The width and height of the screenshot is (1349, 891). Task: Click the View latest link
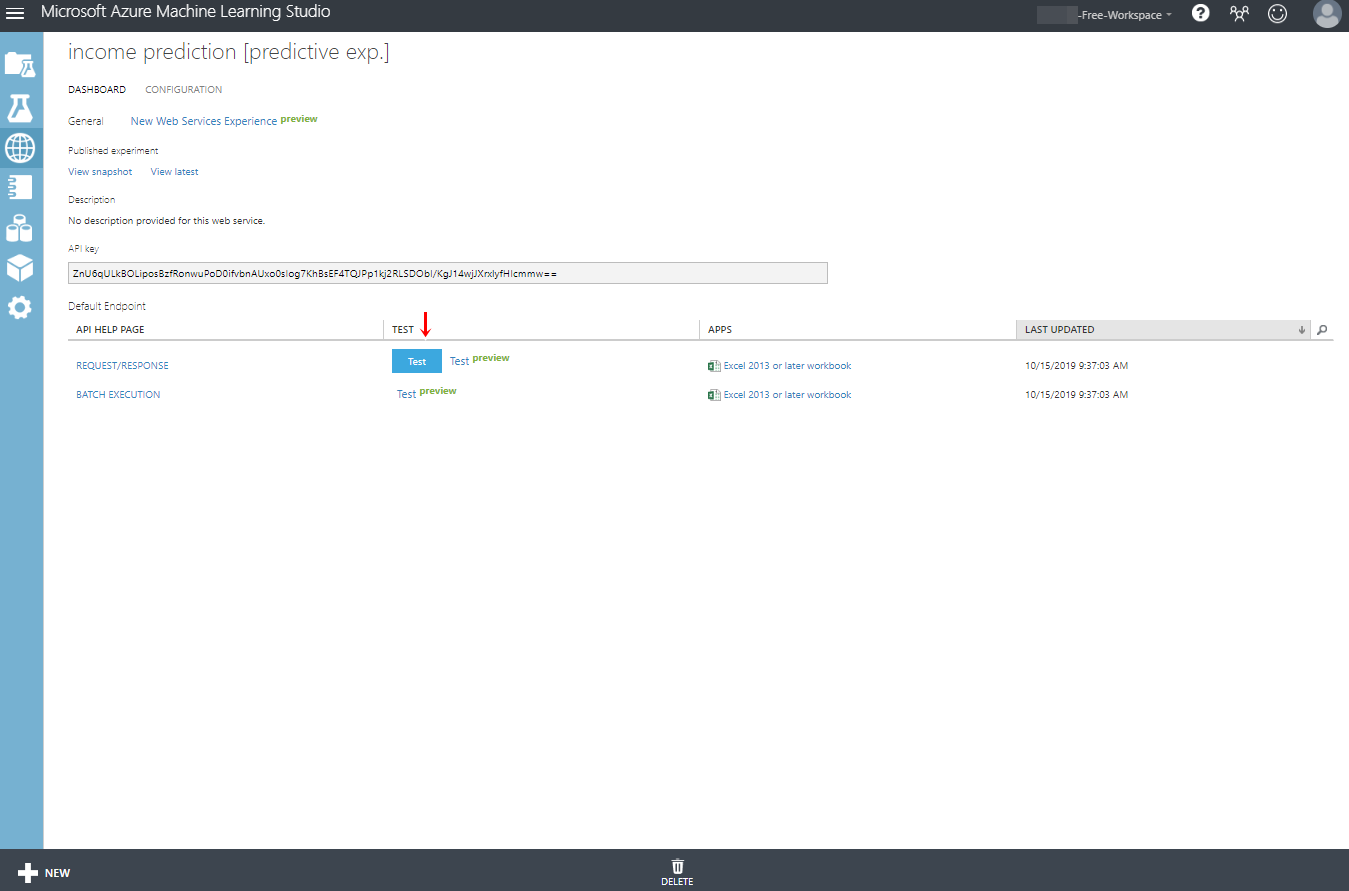[174, 172]
